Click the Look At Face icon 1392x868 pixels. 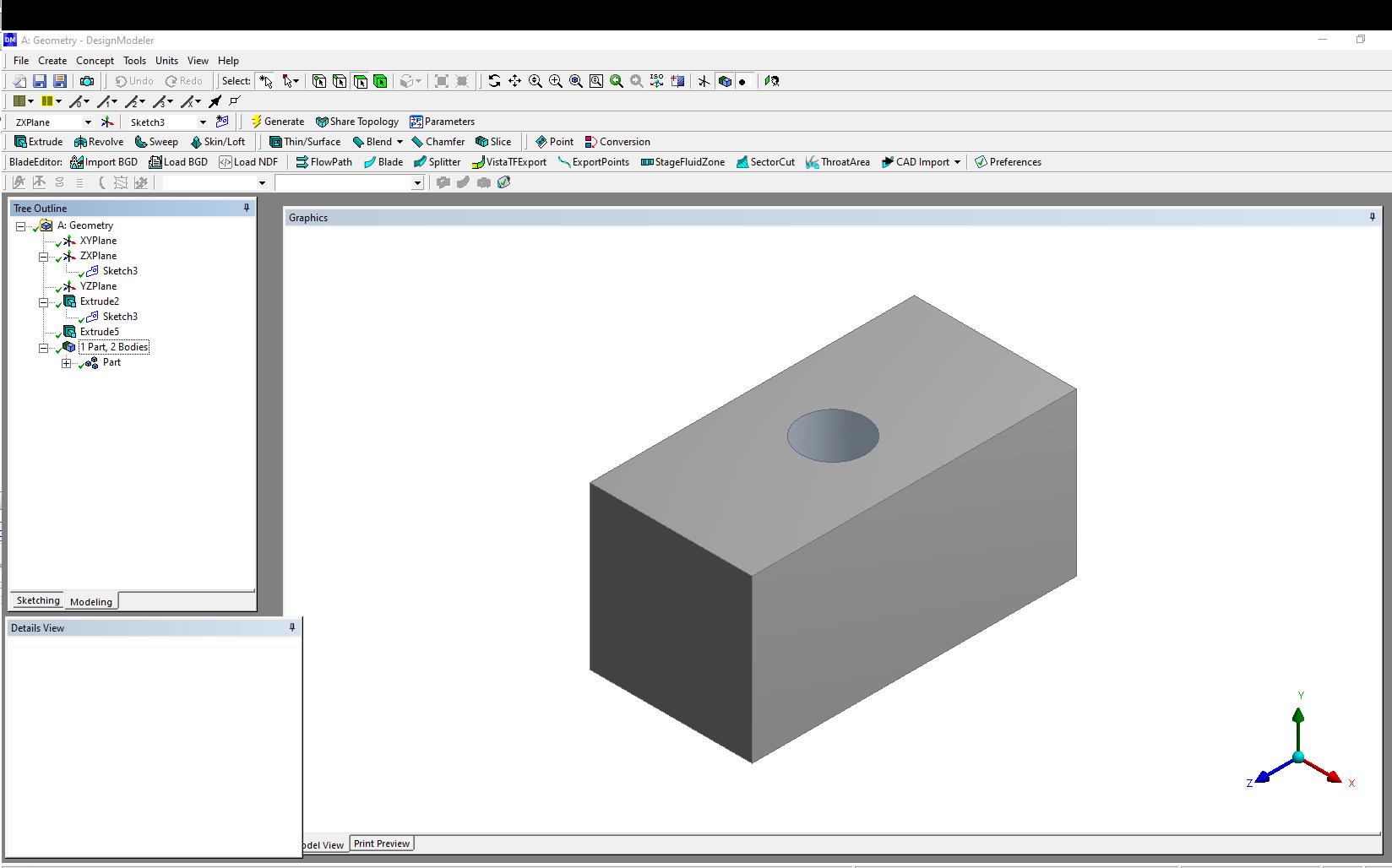(771, 81)
